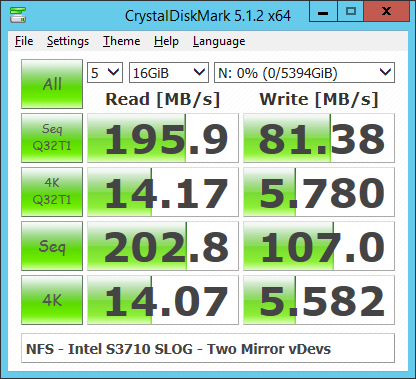The height and width of the screenshot is (379, 416).
Task: Open the Settings menu
Action: click(x=68, y=41)
